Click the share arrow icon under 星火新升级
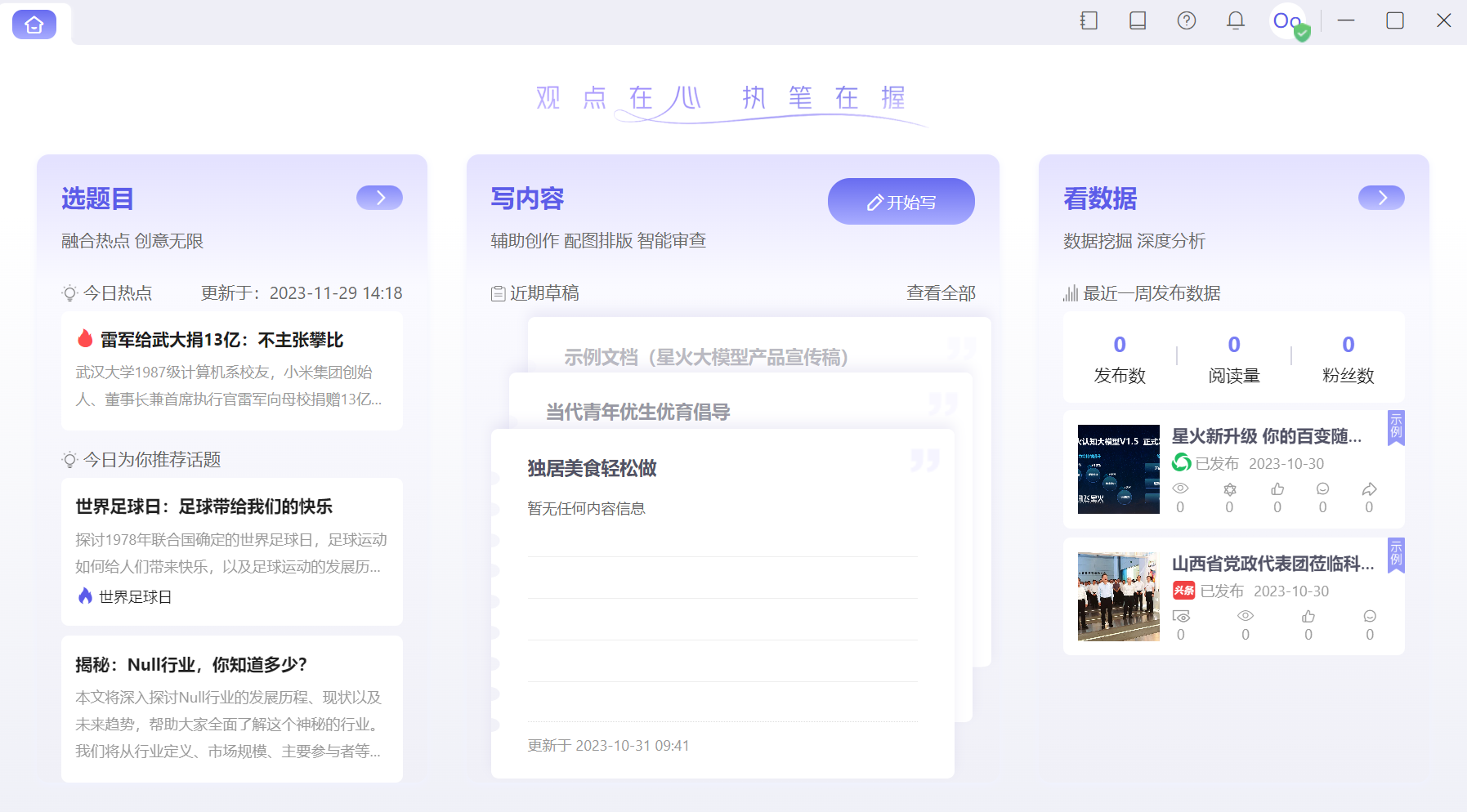 (x=1369, y=489)
